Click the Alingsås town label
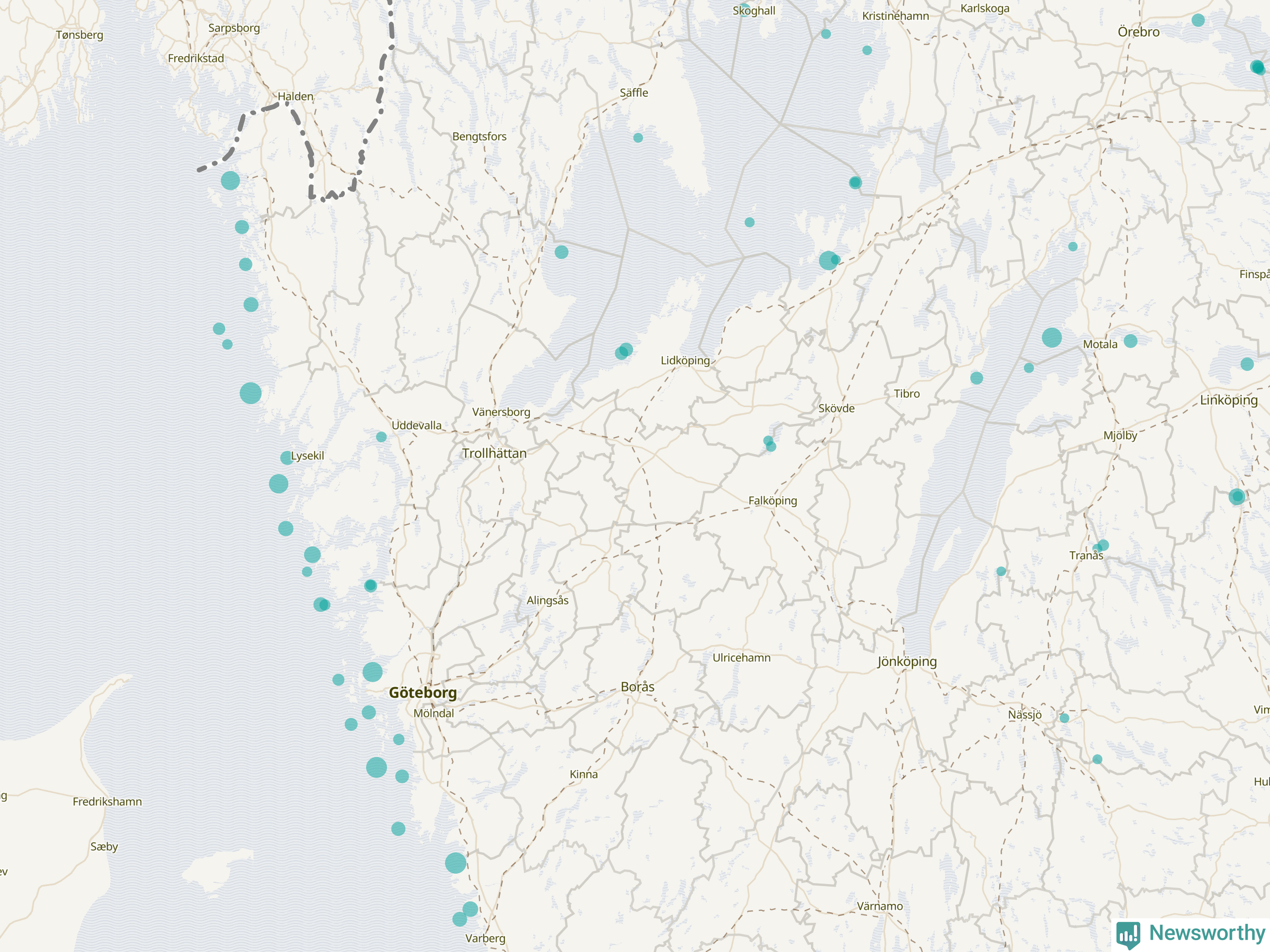The height and width of the screenshot is (952, 1270). [x=548, y=600]
